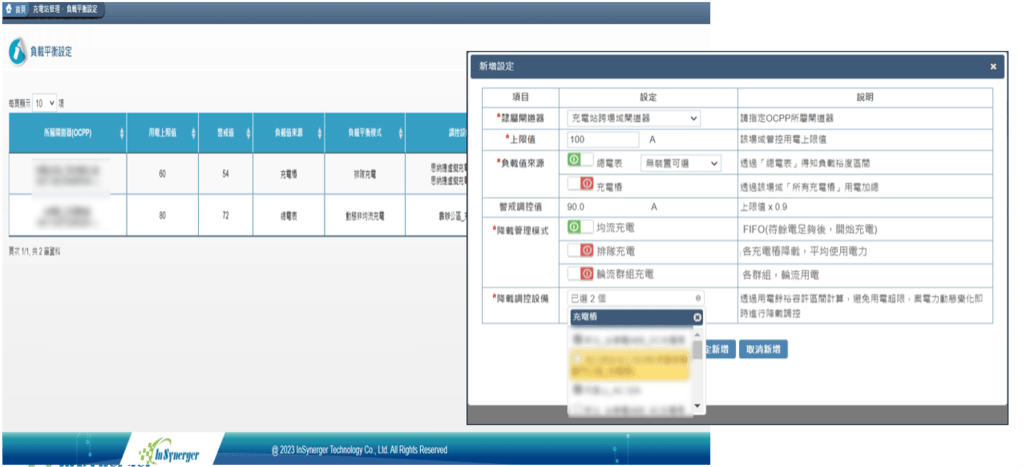Click the 總電表 source cell in second table row
Image resolution: width=1024 pixels, height=467 pixels.
288,215
